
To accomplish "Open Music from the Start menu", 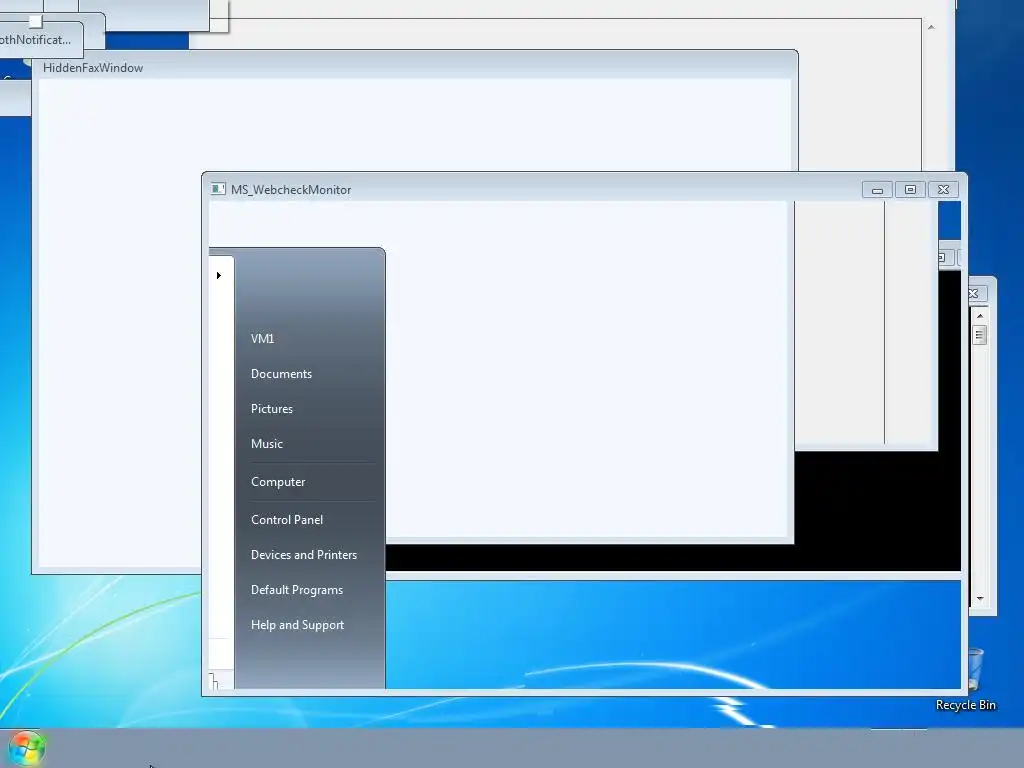I will point(267,443).
